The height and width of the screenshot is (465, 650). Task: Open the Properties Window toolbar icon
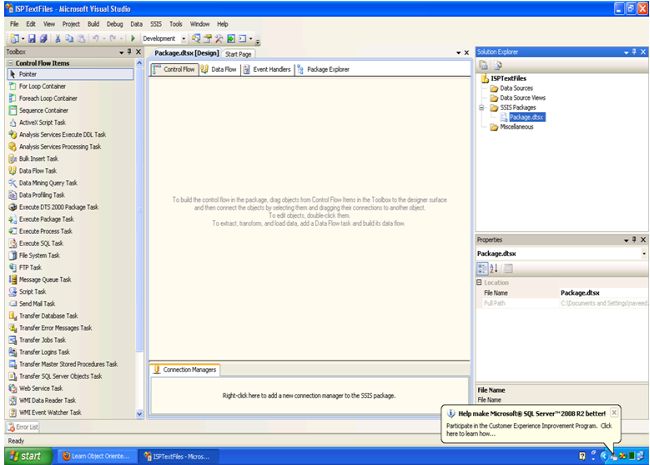pos(208,39)
